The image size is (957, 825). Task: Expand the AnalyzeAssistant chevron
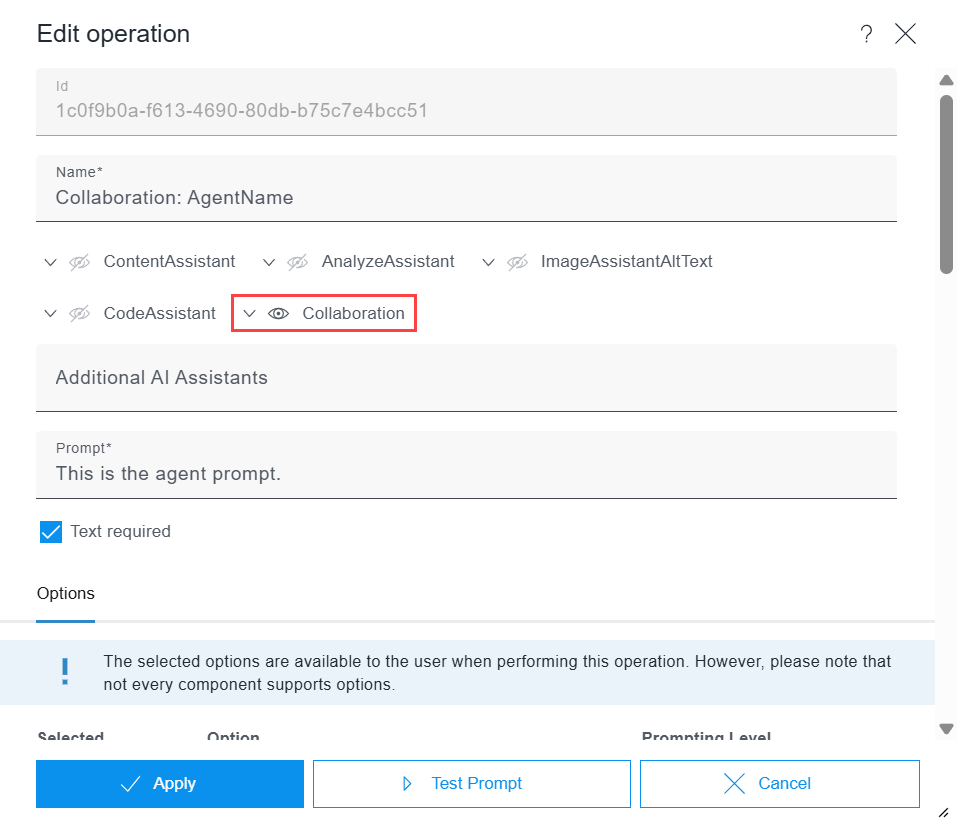269,262
